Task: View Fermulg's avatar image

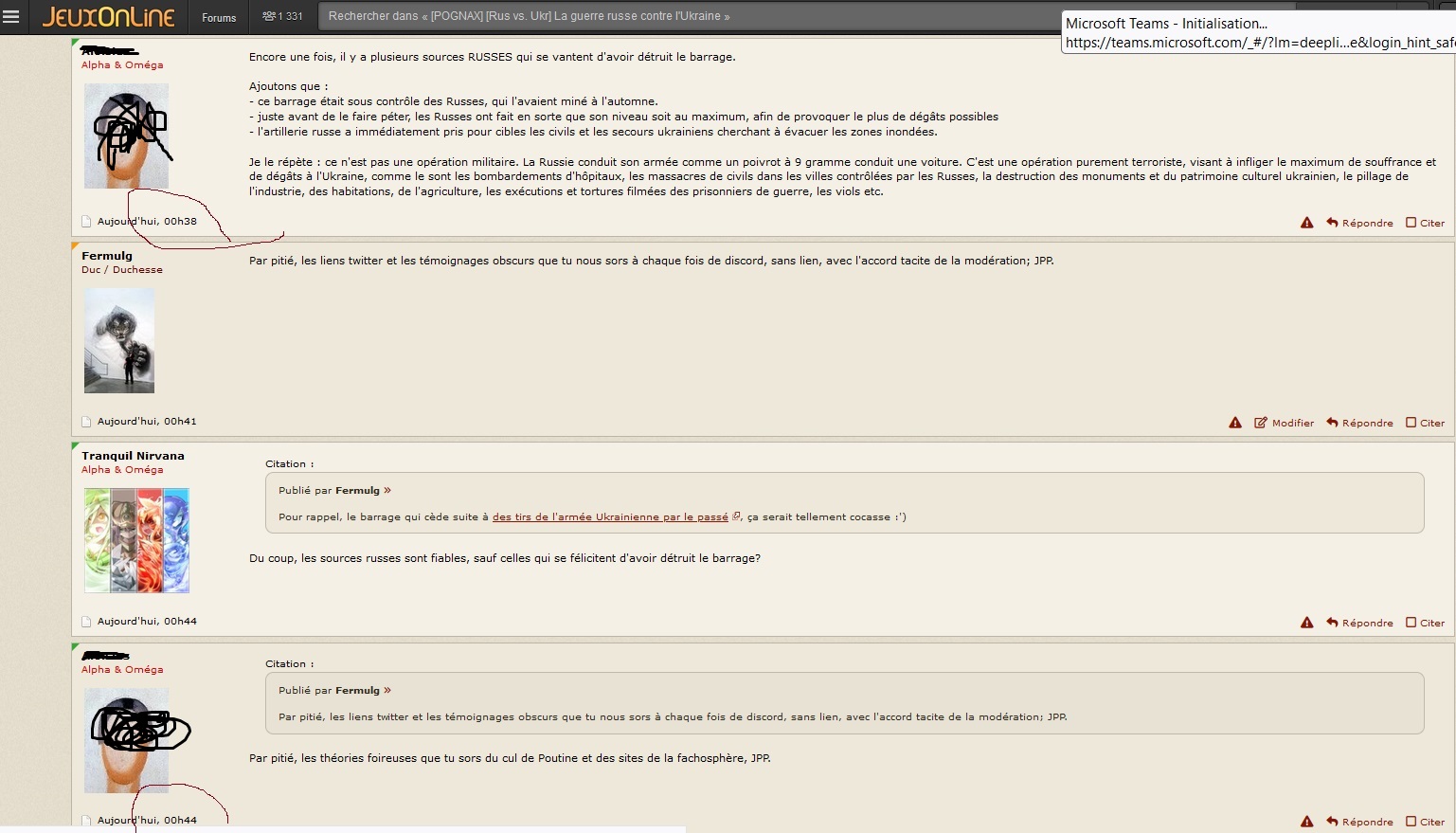Action: click(119, 341)
